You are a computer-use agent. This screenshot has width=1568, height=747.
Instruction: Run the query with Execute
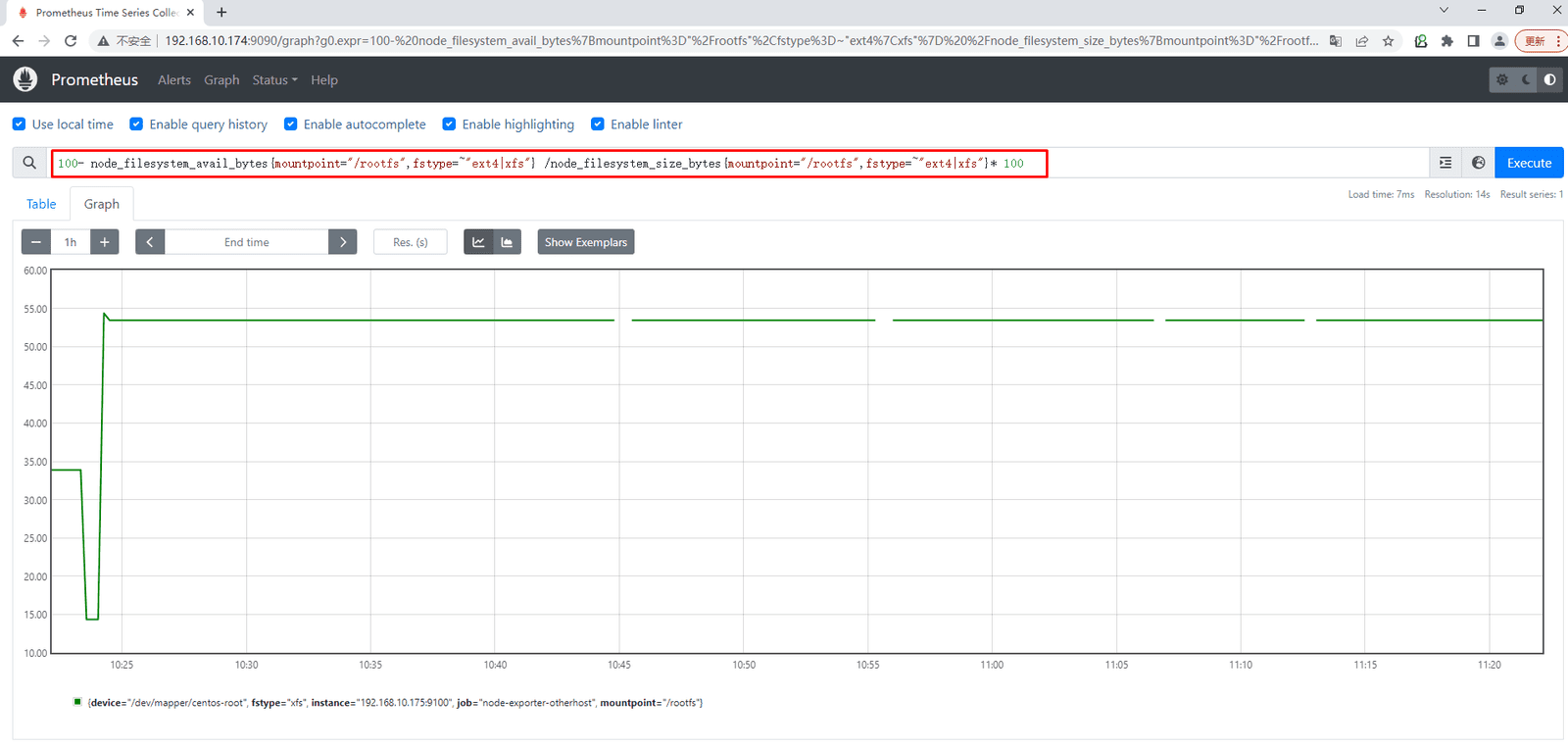click(1529, 163)
